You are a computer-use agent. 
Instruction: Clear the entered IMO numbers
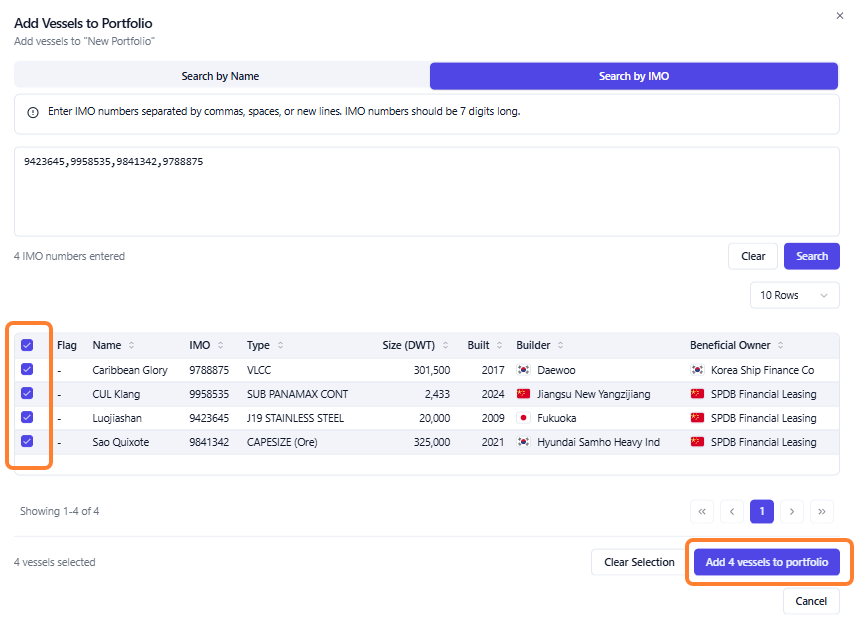(x=753, y=256)
